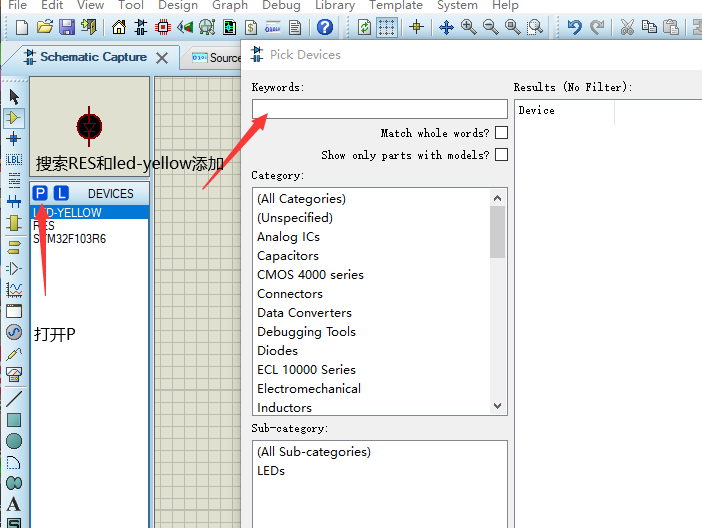Open the Design menu
The width and height of the screenshot is (702, 528).
point(178,5)
